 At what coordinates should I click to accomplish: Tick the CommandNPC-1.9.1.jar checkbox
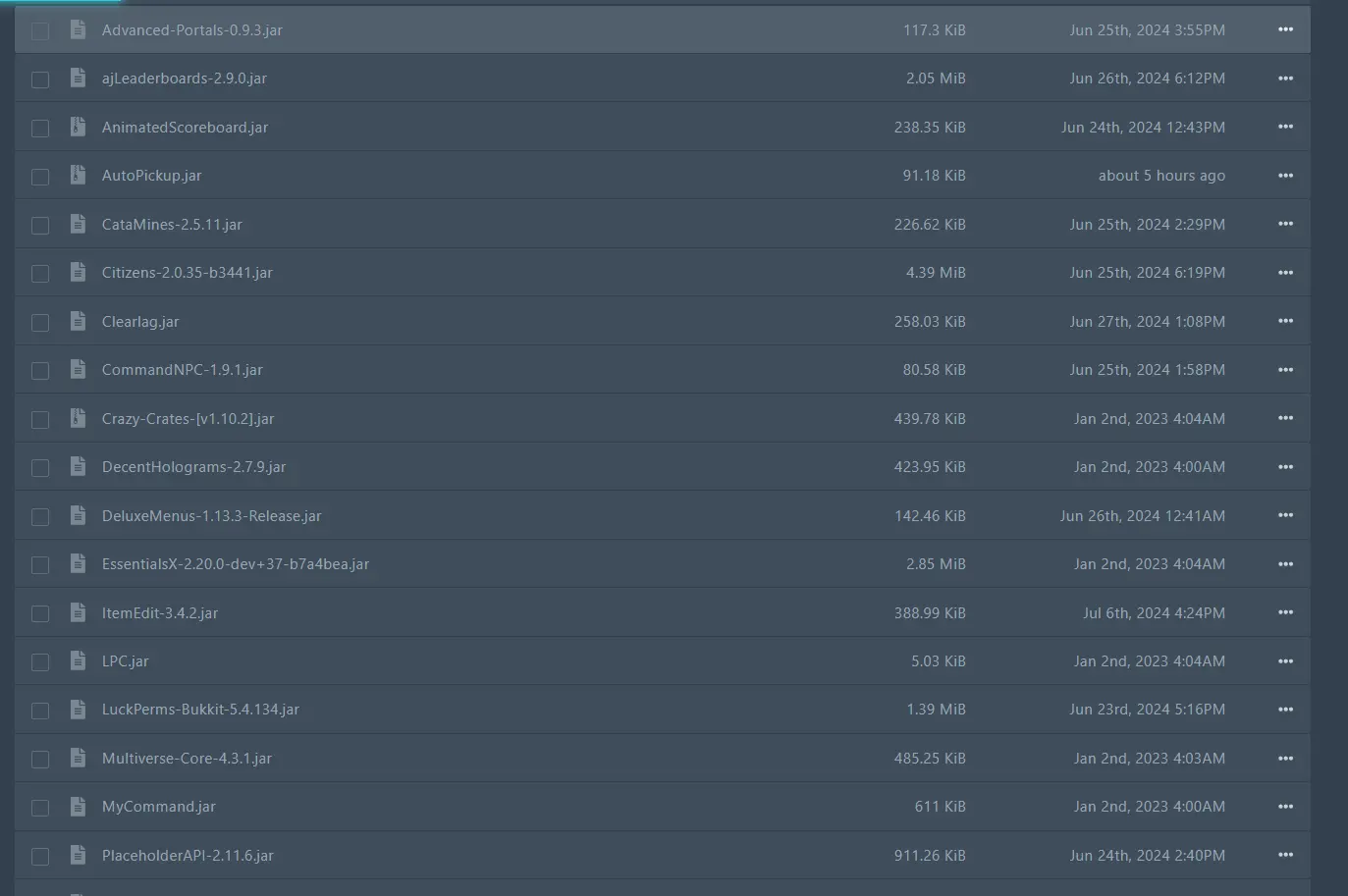coord(40,371)
